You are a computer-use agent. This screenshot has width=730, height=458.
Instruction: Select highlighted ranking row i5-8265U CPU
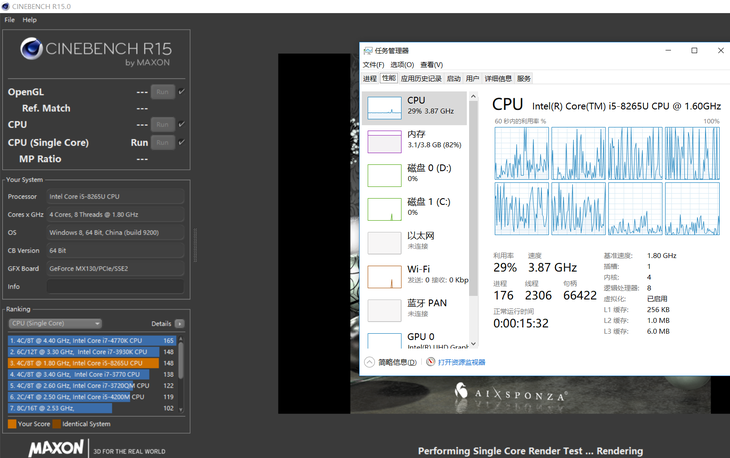pyautogui.click(x=92, y=363)
